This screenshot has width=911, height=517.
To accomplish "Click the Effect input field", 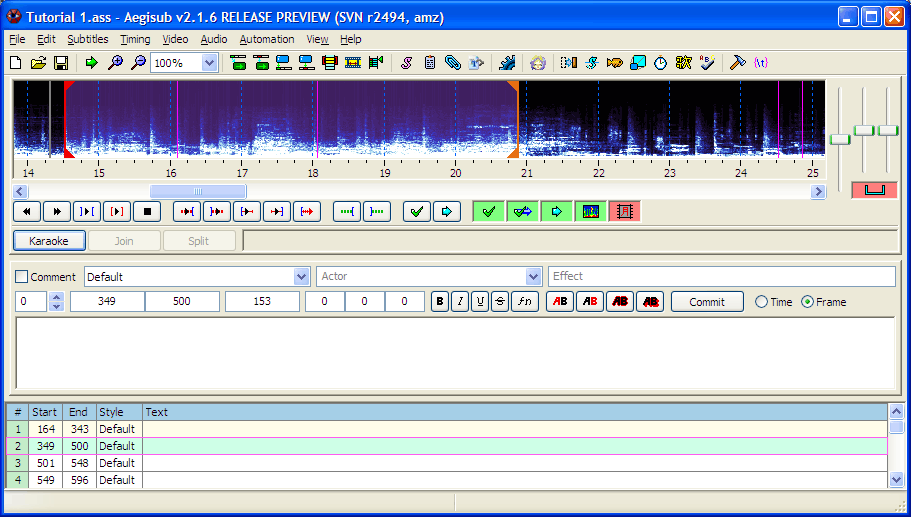I will pyautogui.click(x=722, y=277).
